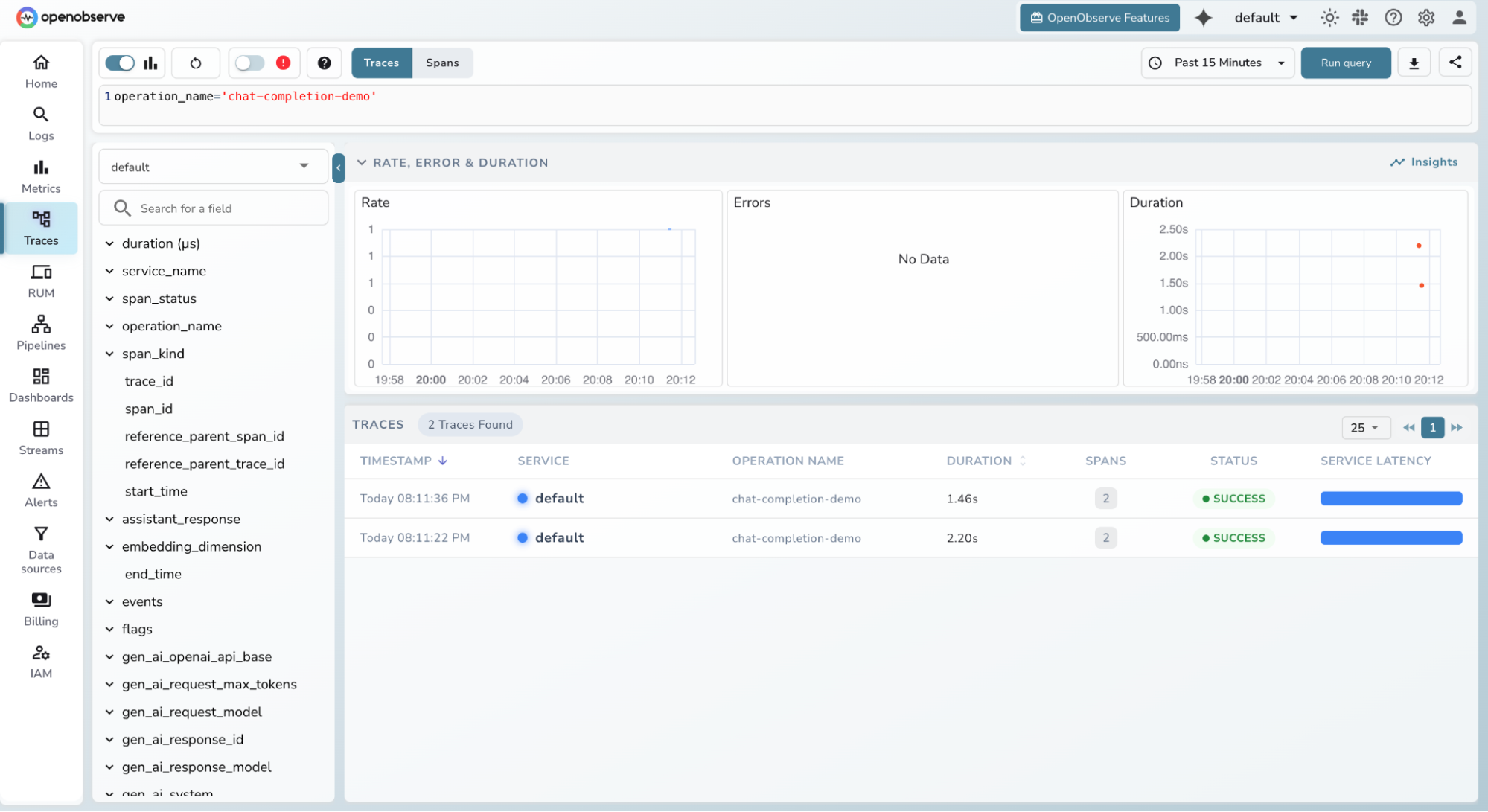Switch theme using the sun icon
This screenshot has width=1488, height=812.
(1329, 18)
